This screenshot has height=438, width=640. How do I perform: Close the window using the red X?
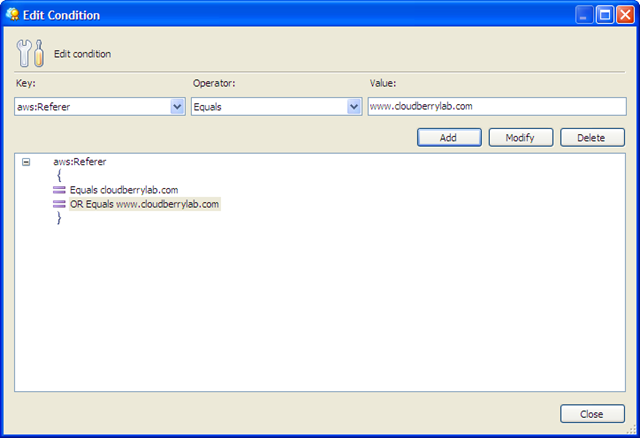point(625,15)
